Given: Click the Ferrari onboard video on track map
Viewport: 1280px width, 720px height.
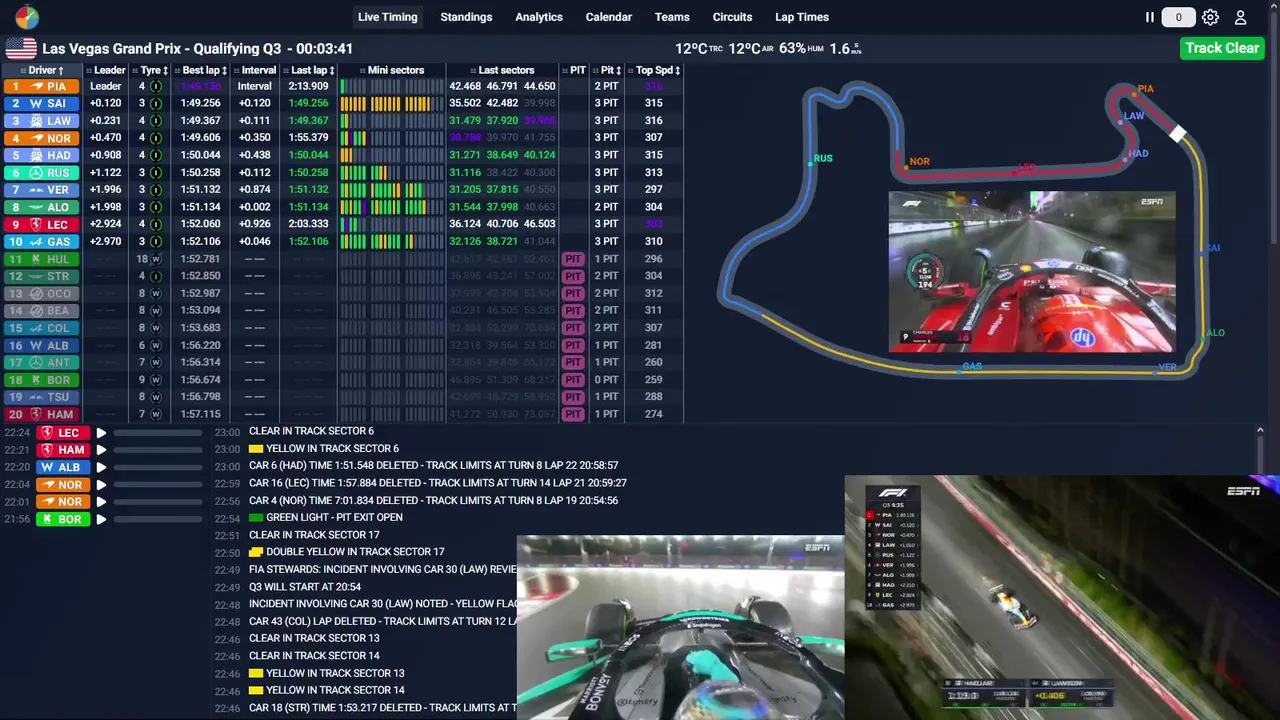Looking at the screenshot, I should click(1032, 272).
